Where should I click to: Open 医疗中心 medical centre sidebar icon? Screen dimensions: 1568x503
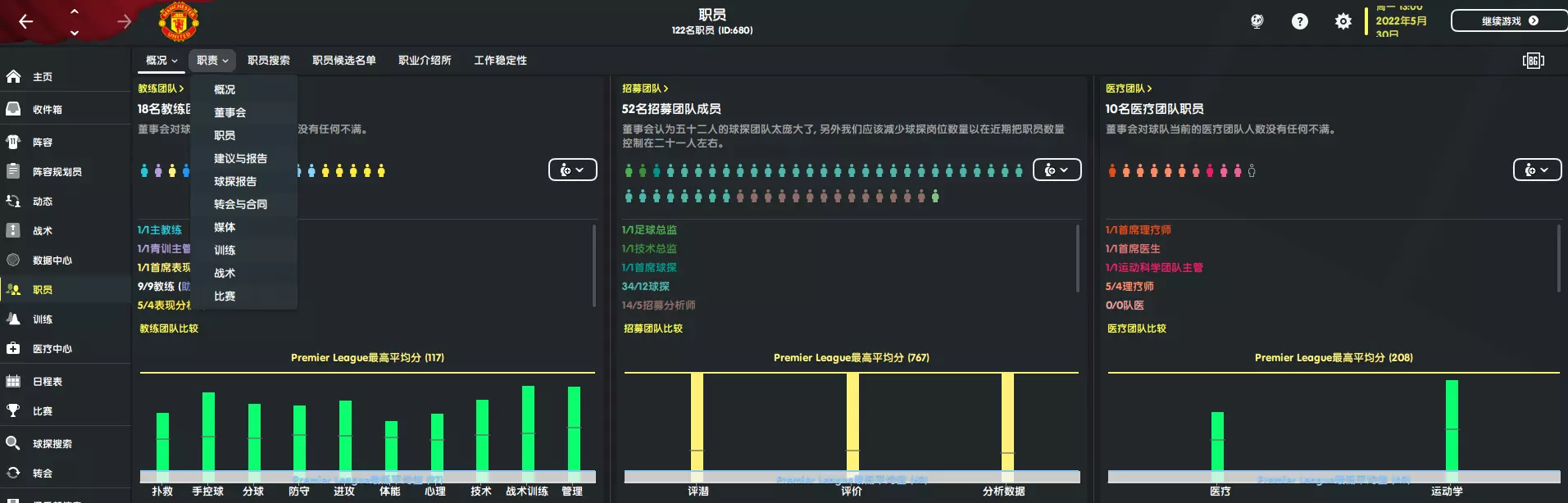pos(13,348)
